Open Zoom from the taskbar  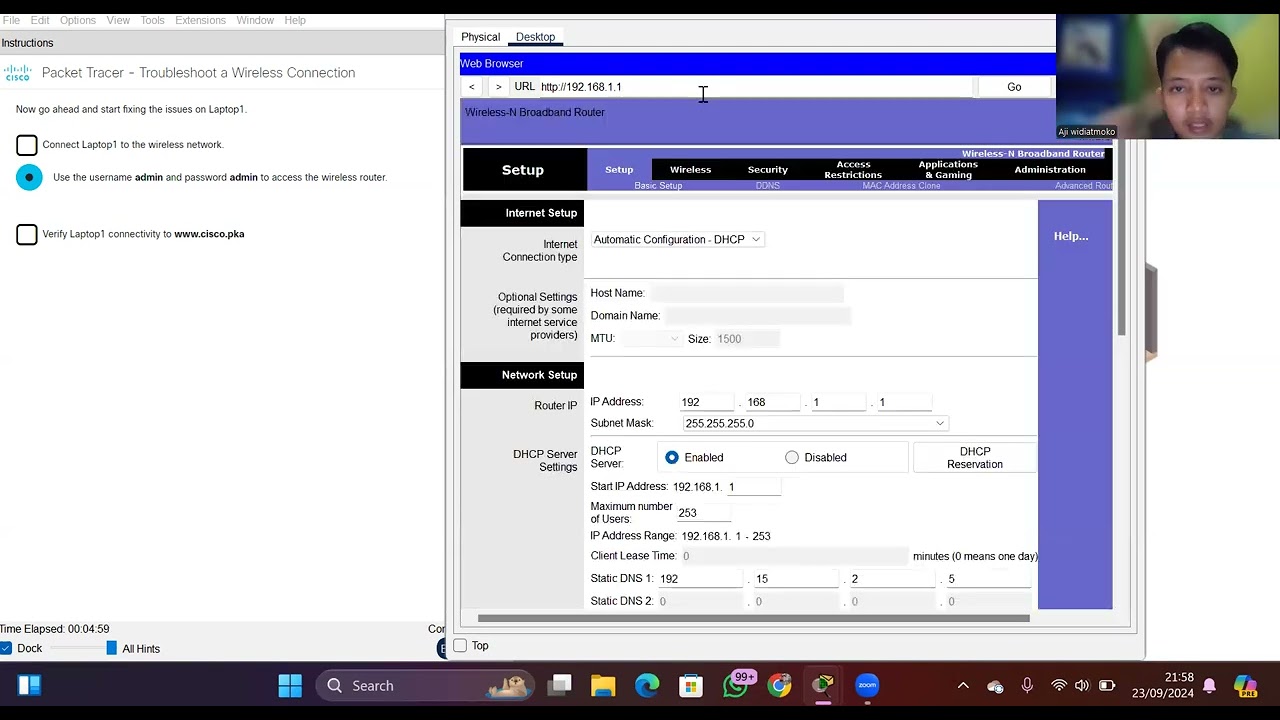pyautogui.click(x=867, y=686)
